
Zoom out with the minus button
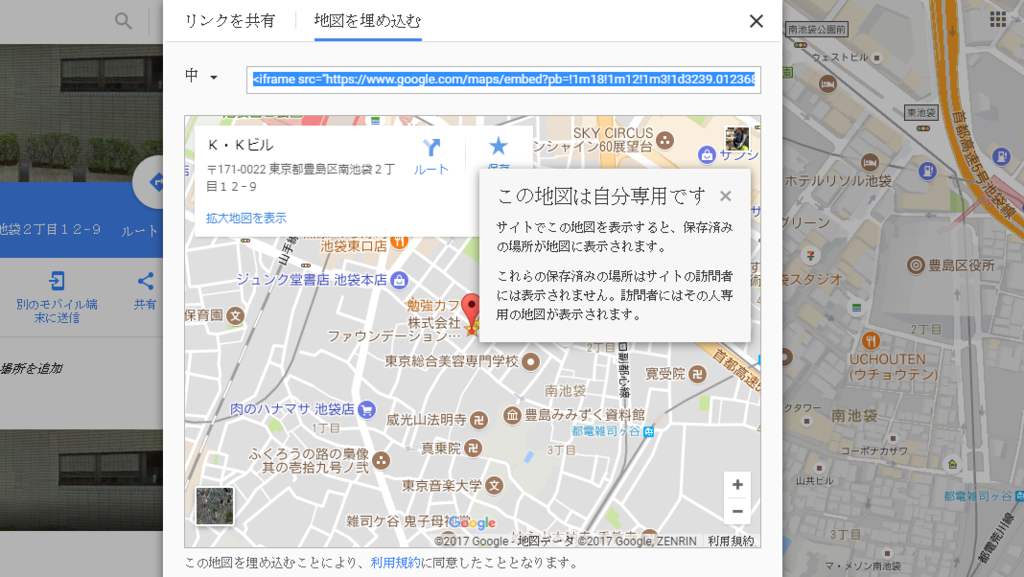[737, 511]
